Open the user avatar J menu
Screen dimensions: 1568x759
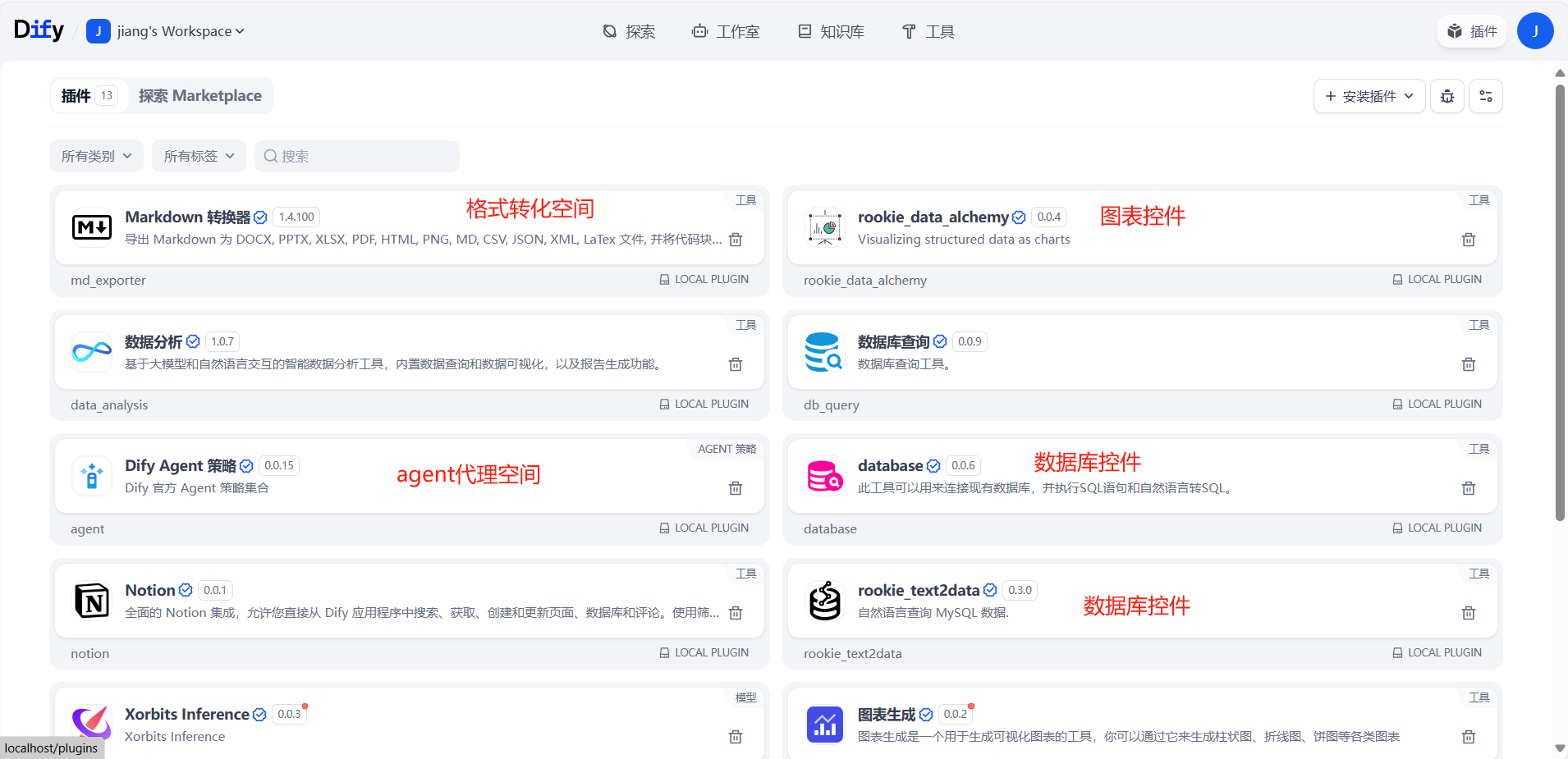pyautogui.click(x=1535, y=31)
